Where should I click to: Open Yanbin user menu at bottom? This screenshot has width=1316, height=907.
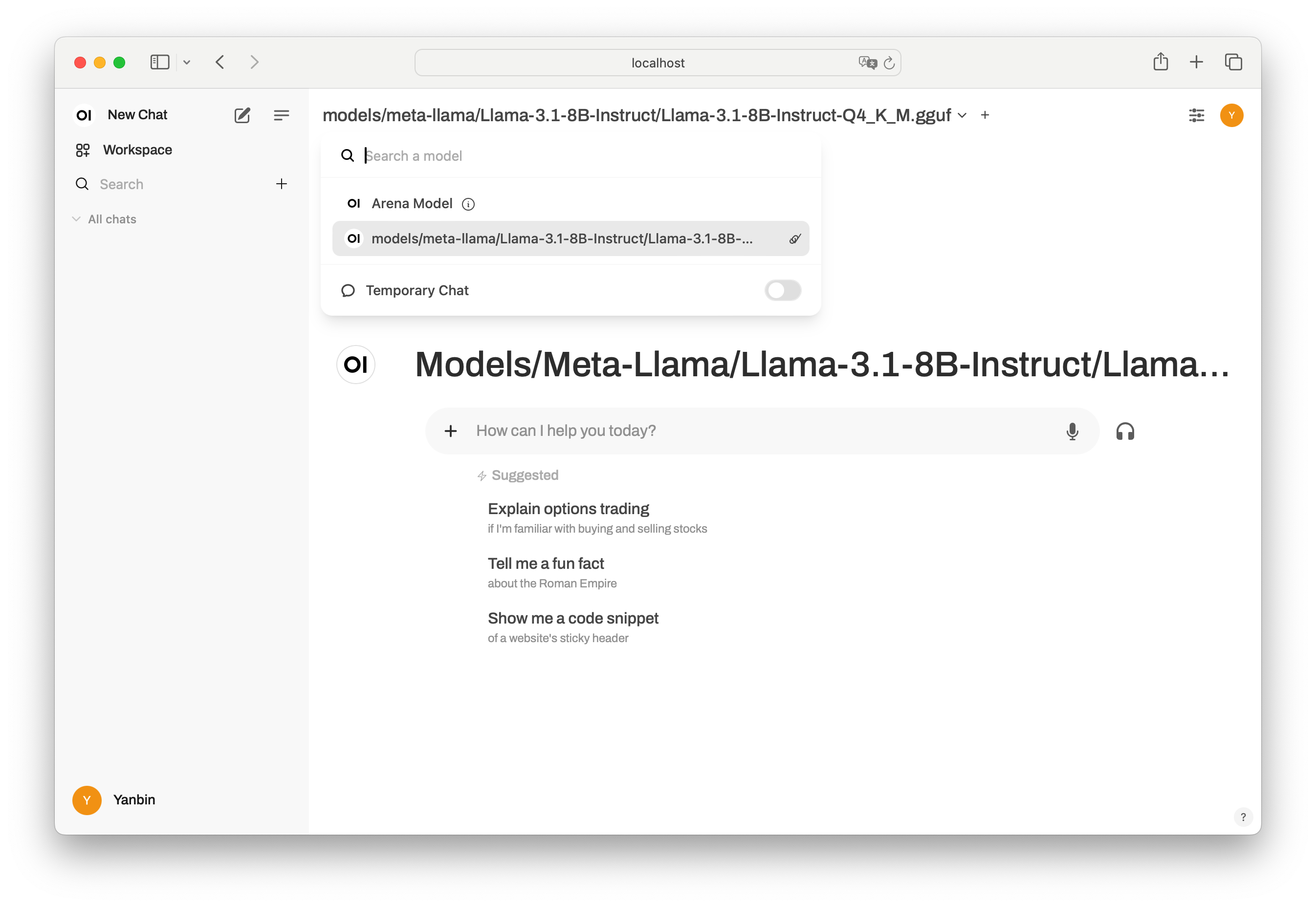click(133, 799)
